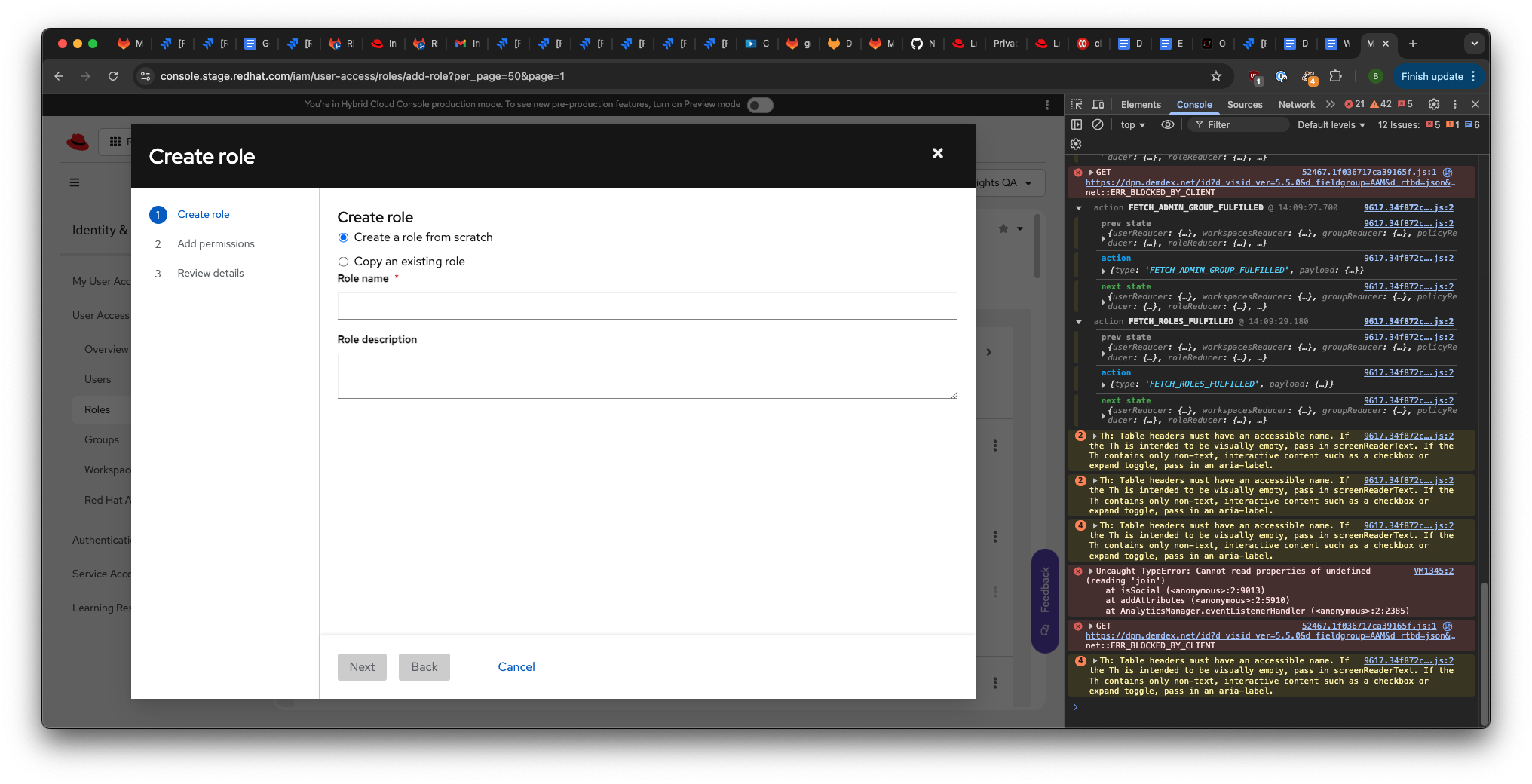
Task: Click the error count badge showing 21
Action: coord(1355,104)
